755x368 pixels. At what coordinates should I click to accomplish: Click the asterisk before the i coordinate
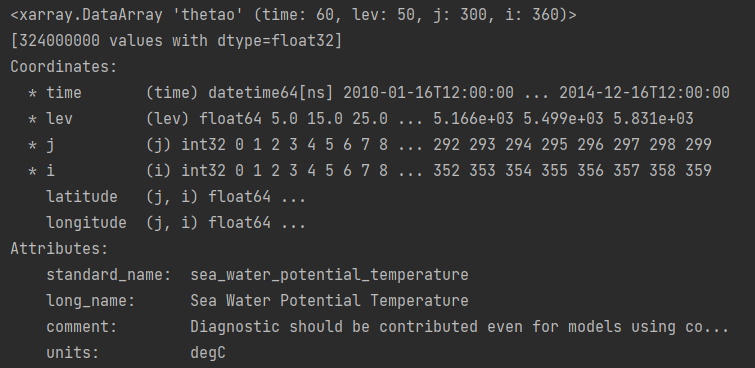click(32, 171)
